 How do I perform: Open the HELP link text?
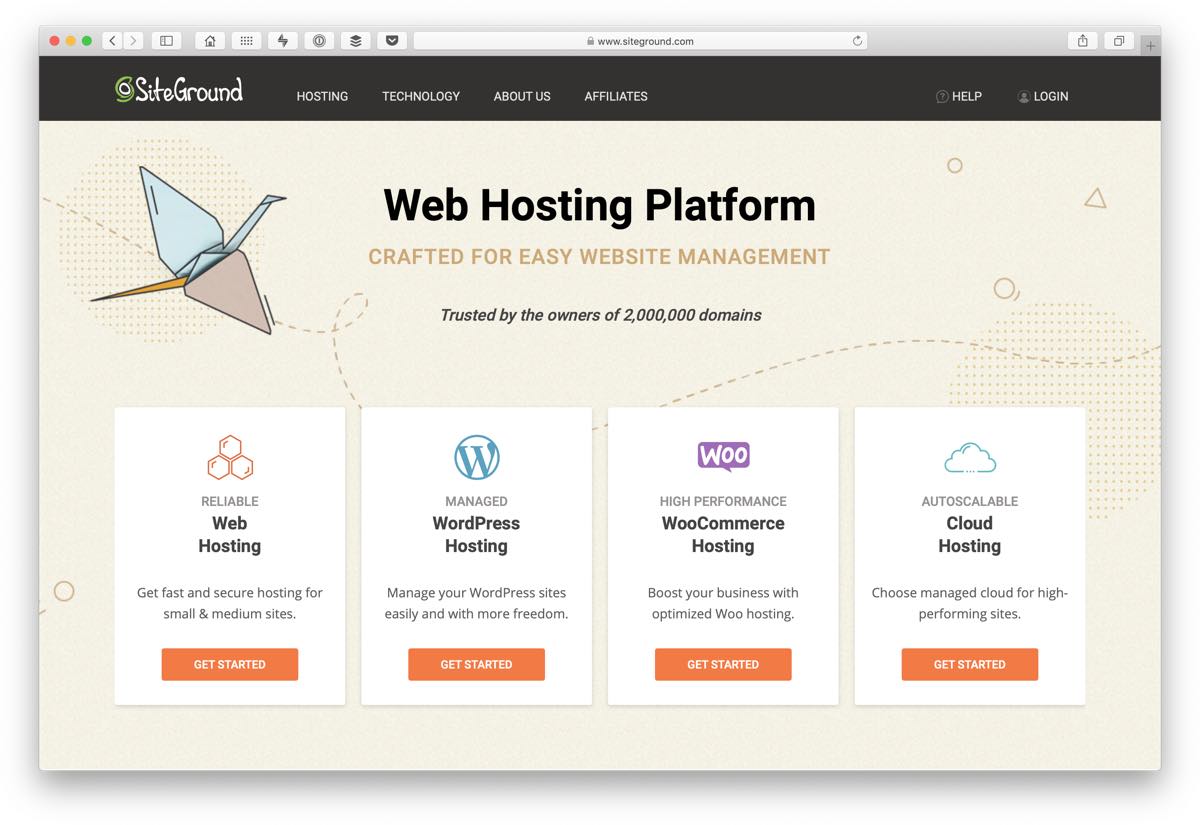pyautogui.click(x=967, y=96)
